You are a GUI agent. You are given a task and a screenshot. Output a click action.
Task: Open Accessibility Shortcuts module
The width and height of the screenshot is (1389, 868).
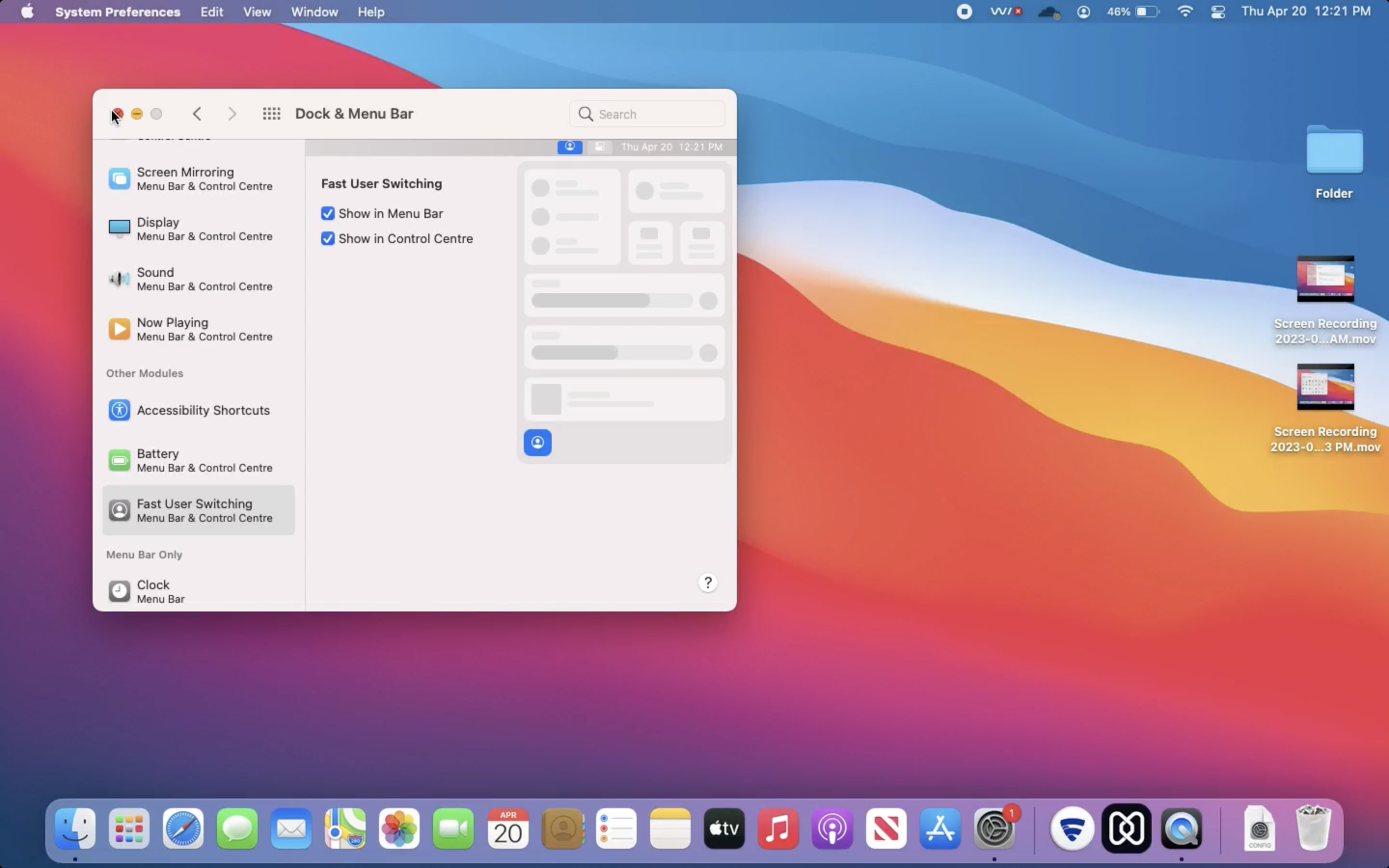[198, 410]
